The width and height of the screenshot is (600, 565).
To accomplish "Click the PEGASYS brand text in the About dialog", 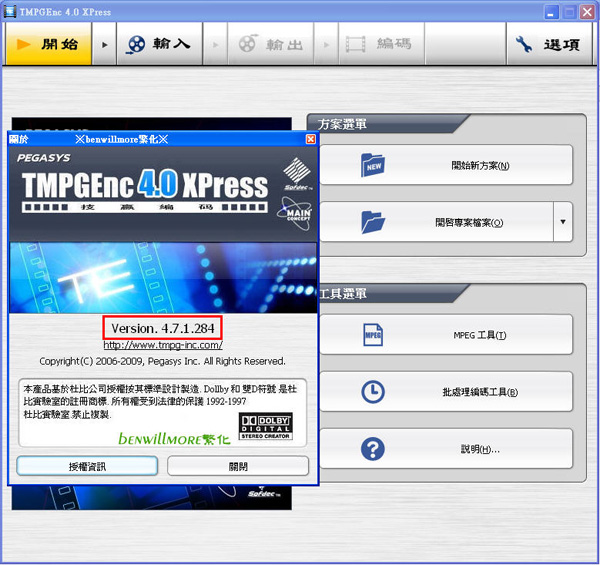I will (44, 158).
